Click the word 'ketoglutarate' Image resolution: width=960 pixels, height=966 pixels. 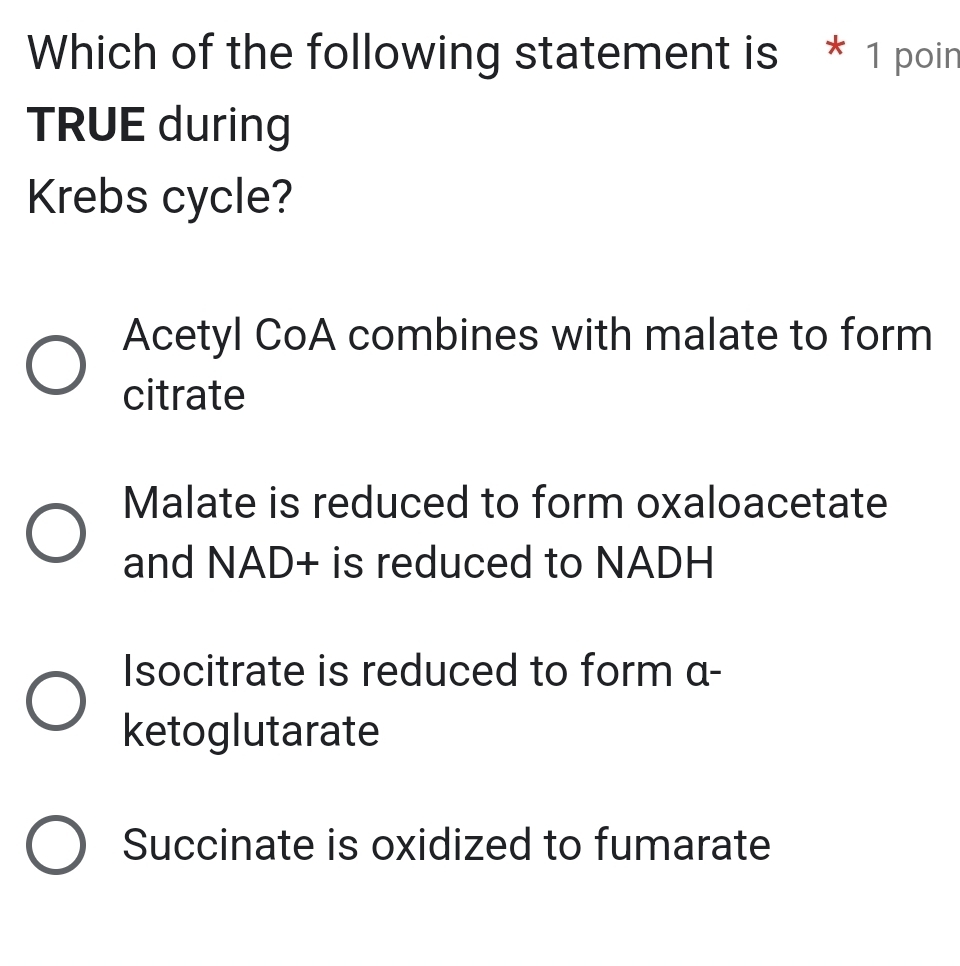[250, 731]
